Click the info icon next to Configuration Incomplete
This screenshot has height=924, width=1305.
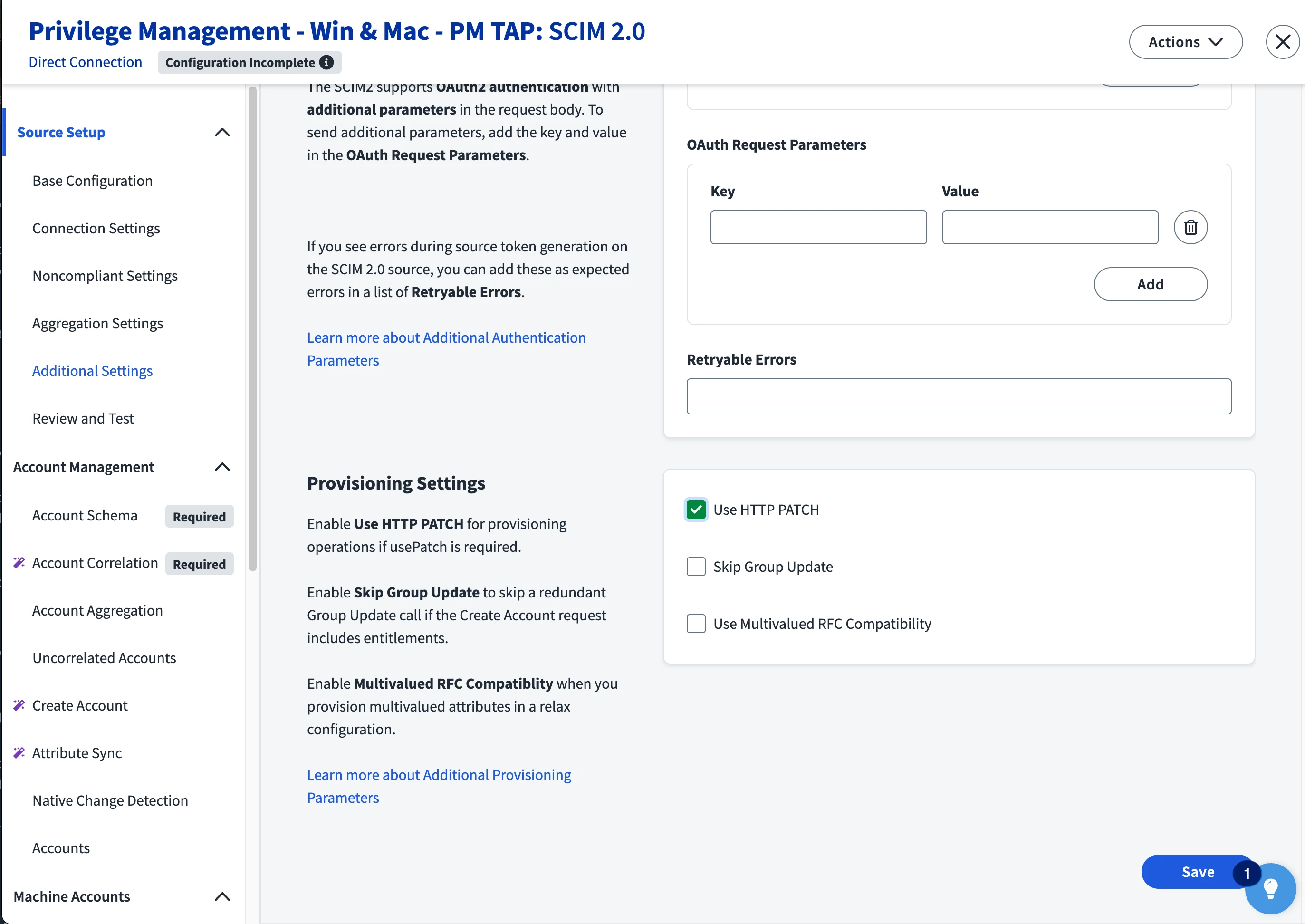click(x=326, y=62)
